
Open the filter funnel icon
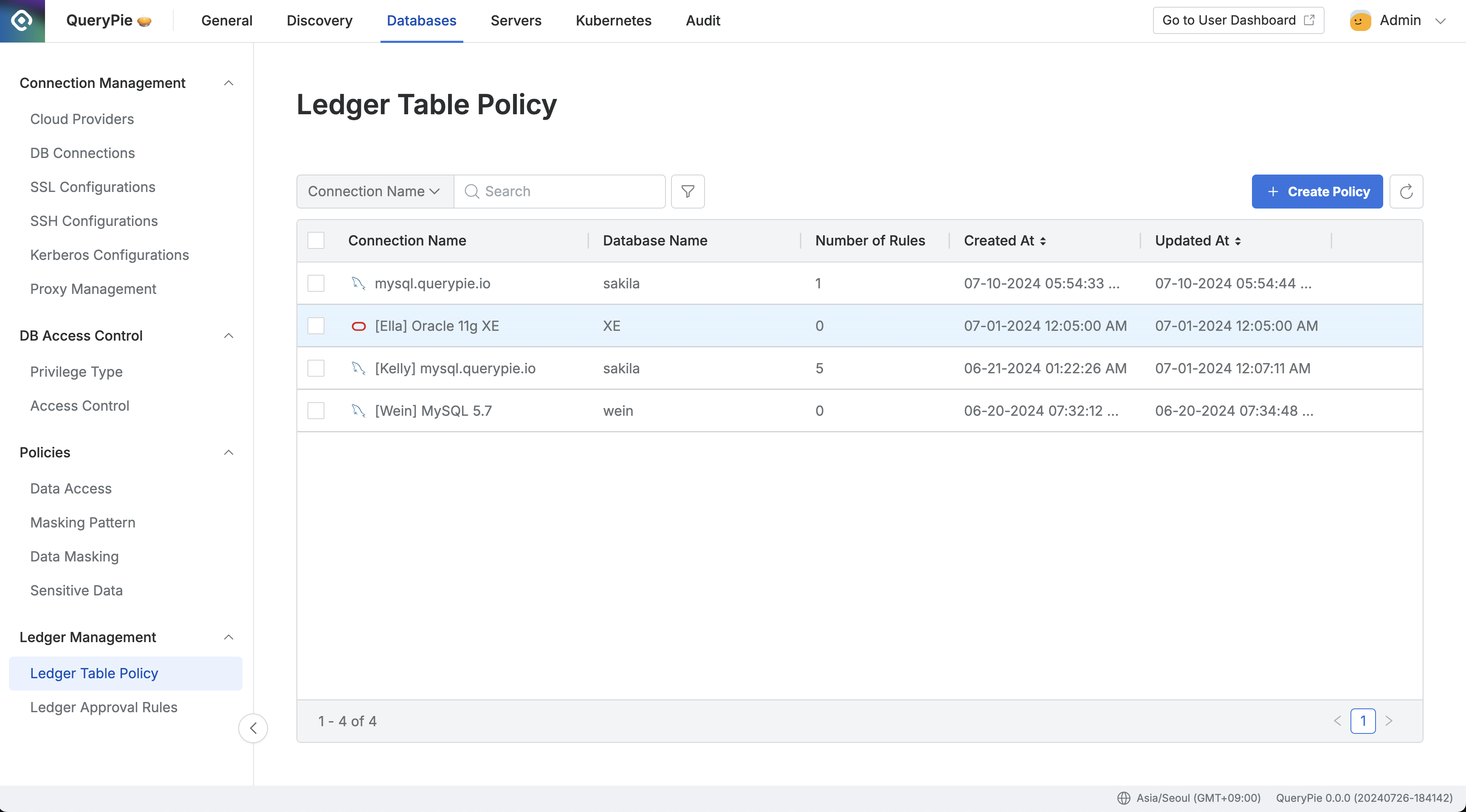pyautogui.click(x=688, y=191)
